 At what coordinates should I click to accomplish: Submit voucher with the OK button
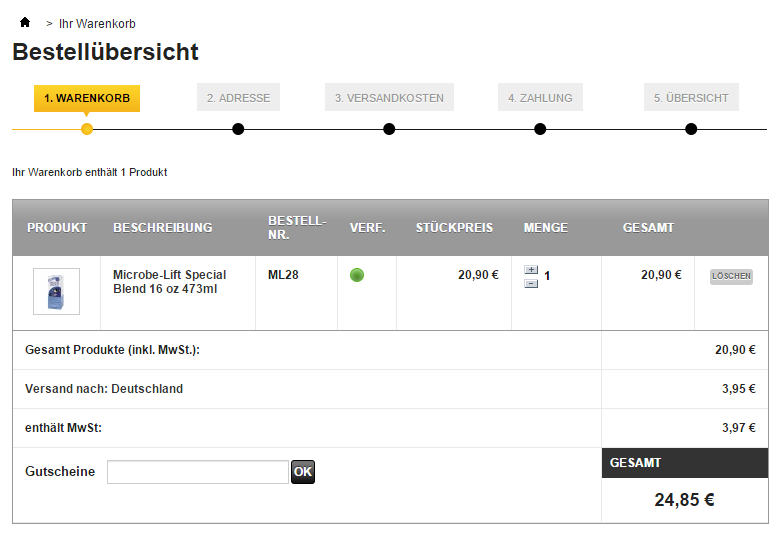point(303,472)
